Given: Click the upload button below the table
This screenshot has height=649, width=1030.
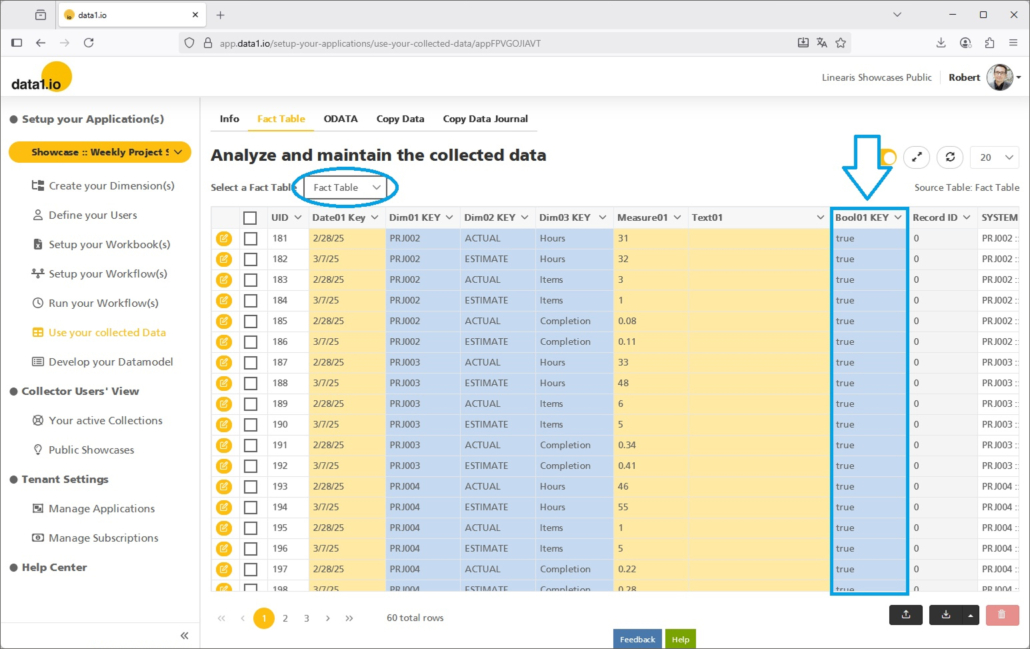Looking at the screenshot, I should coord(905,615).
